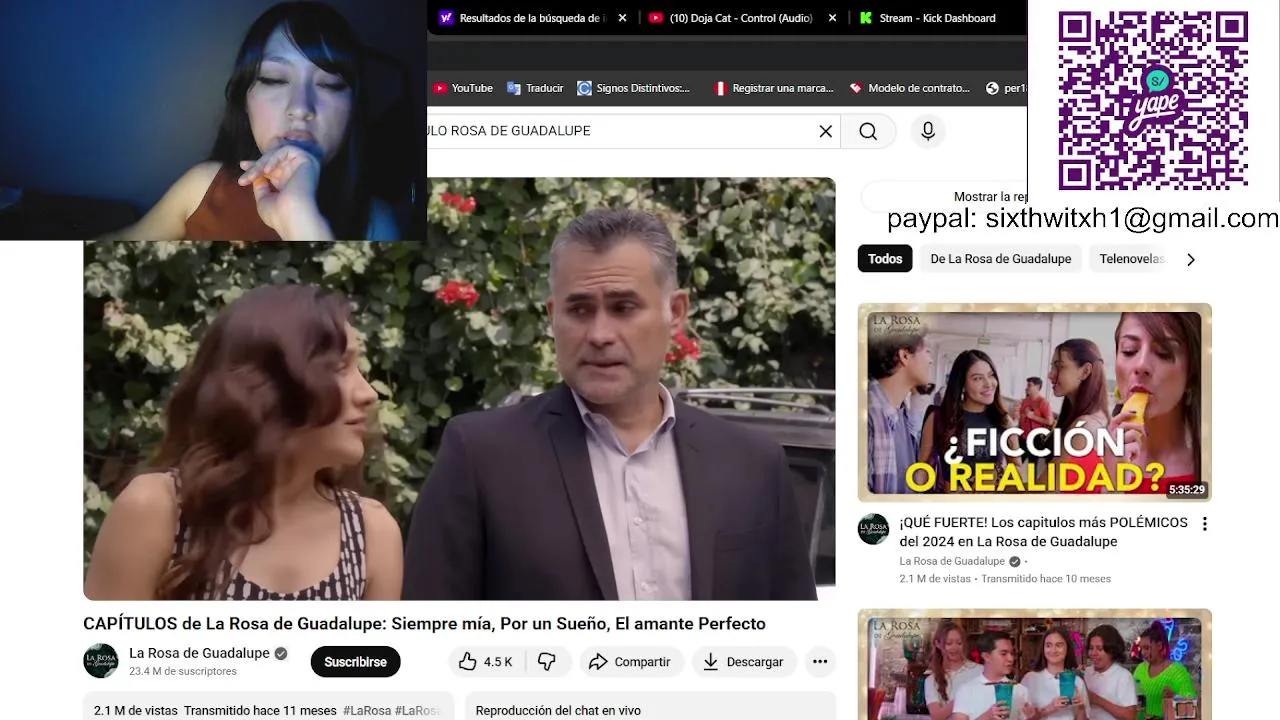Click the main video player
Screen dimensions: 1280x720
click(459, 389)
